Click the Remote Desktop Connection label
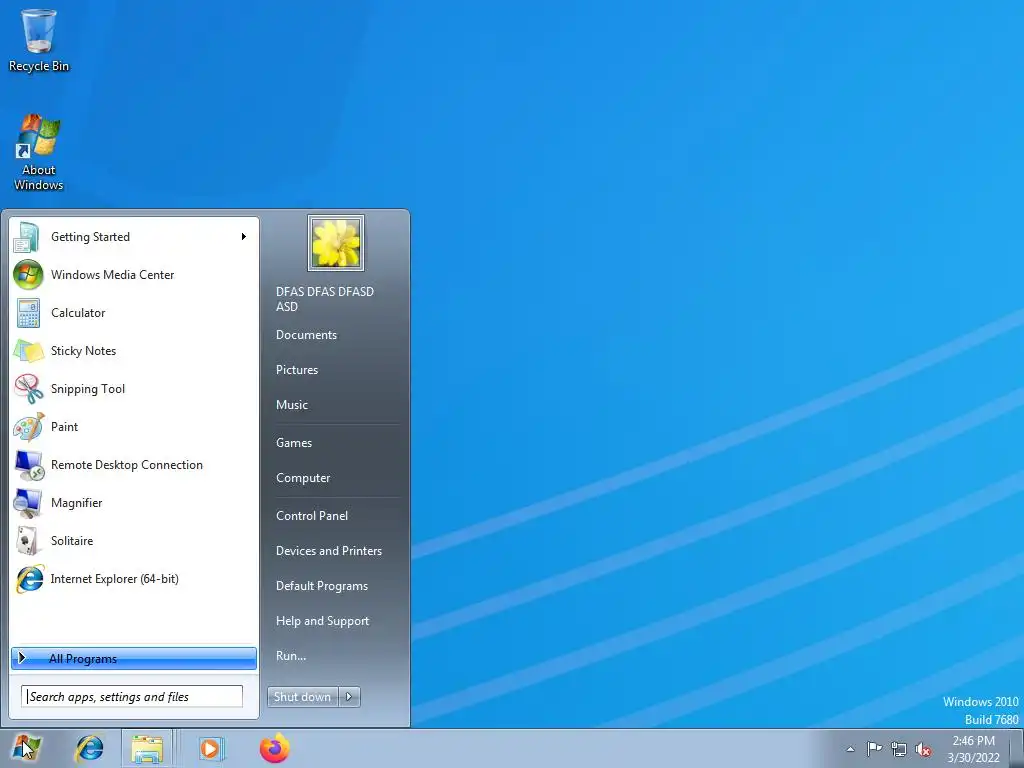Viewport: 1024px width, 768px height. click(127, 465)
